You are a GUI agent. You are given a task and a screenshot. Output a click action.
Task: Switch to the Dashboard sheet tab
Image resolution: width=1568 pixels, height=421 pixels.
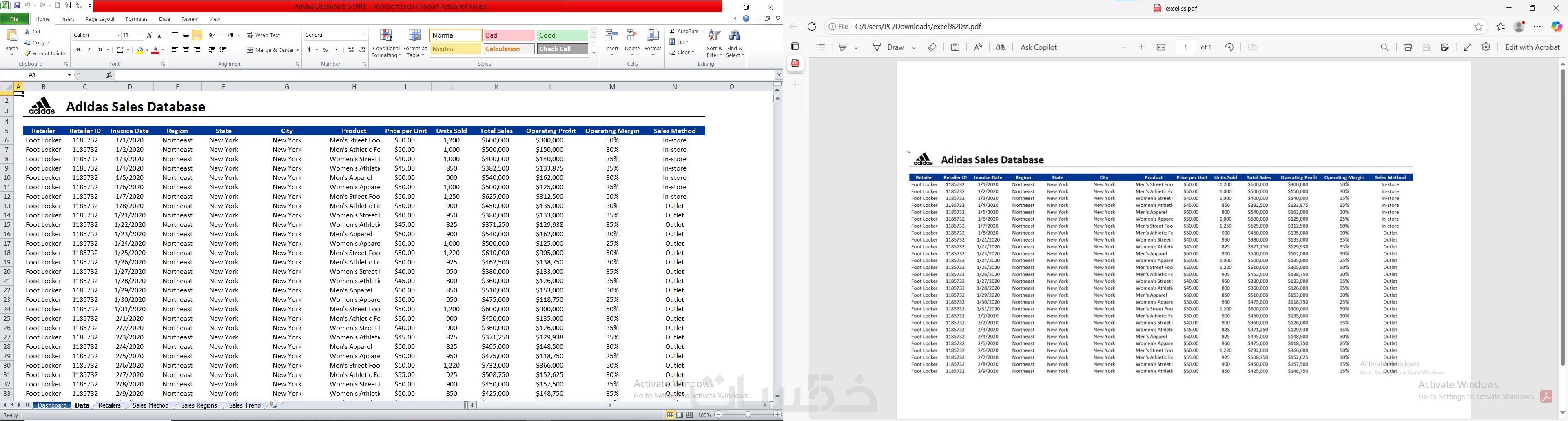coord(52,405)
